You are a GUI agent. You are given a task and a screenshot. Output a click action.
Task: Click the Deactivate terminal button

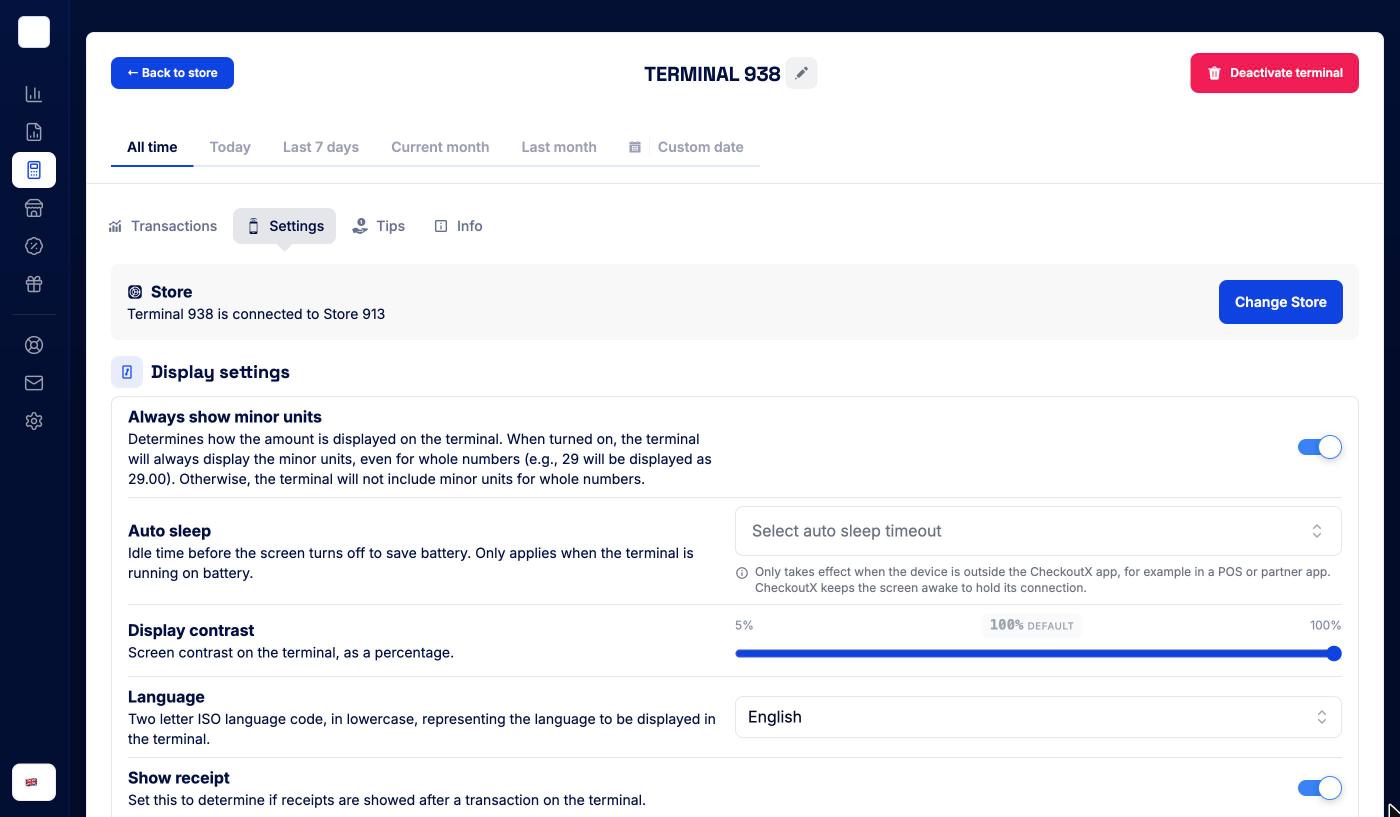click(x=1274, y=73)
